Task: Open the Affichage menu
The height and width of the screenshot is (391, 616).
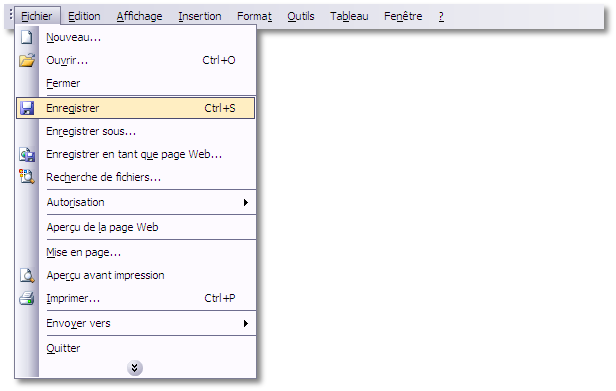Action: click(139, 16)
